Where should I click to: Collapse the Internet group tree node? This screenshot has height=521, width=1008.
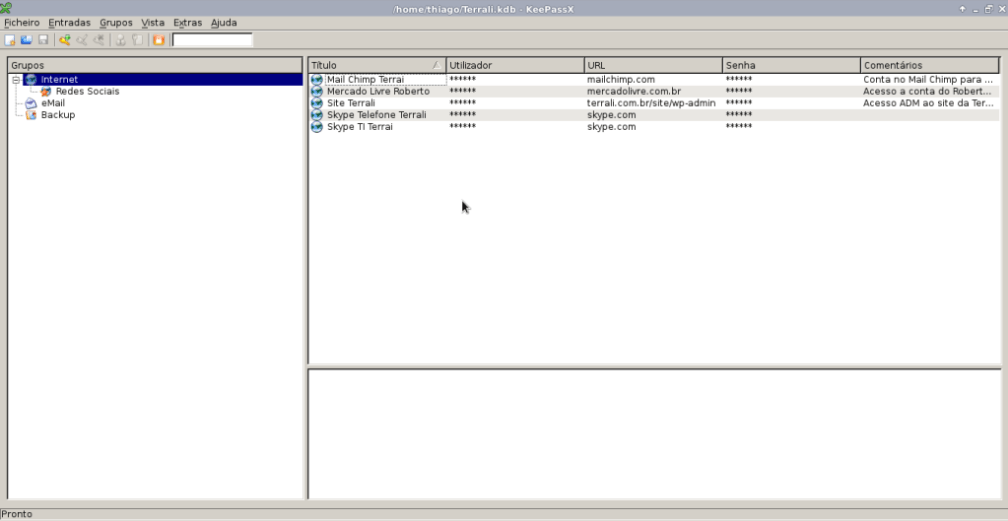[16, 79]
